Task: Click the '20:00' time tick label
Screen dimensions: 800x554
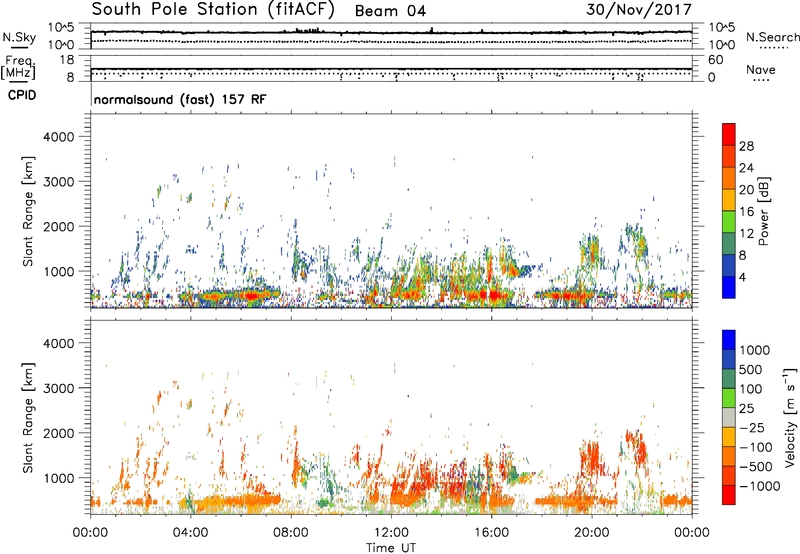Action: click(592, 533)
